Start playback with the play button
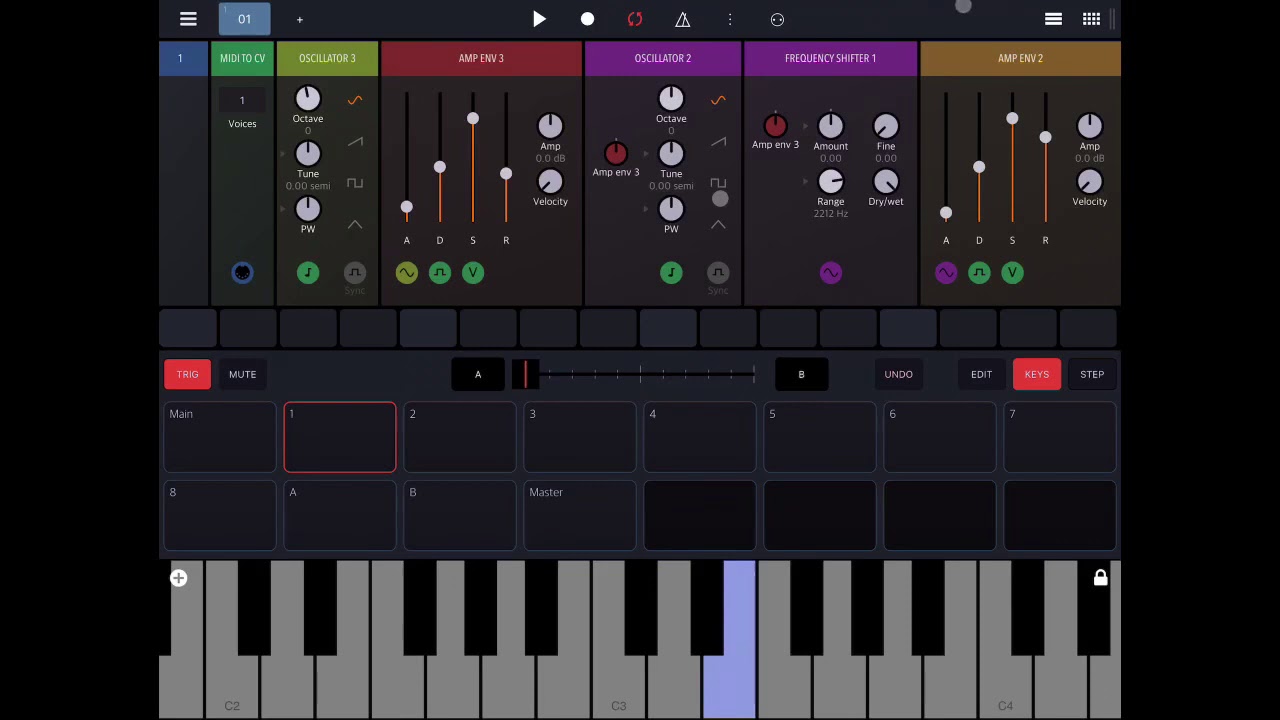Viewport: 1280px width, 720px height. click(x=539, y=19)
